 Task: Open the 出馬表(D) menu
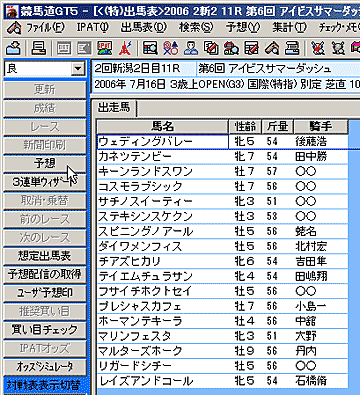(x=144, y=27)
